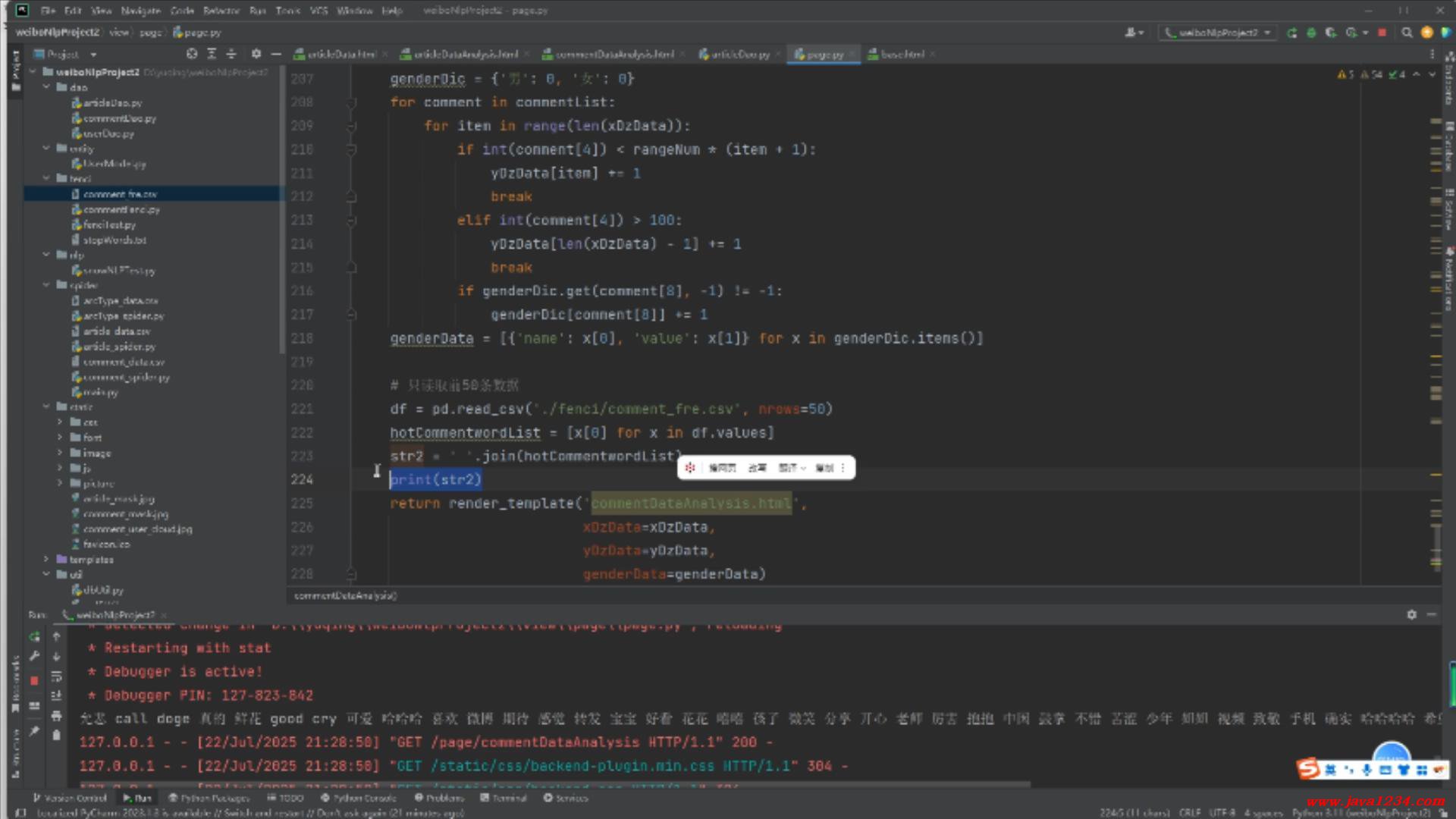Image resolution: width=1456 pixels, height=819 pixels.
Task: Click the editor vertical scrollbar marker strip
Action: click(x=1436, y=303)
